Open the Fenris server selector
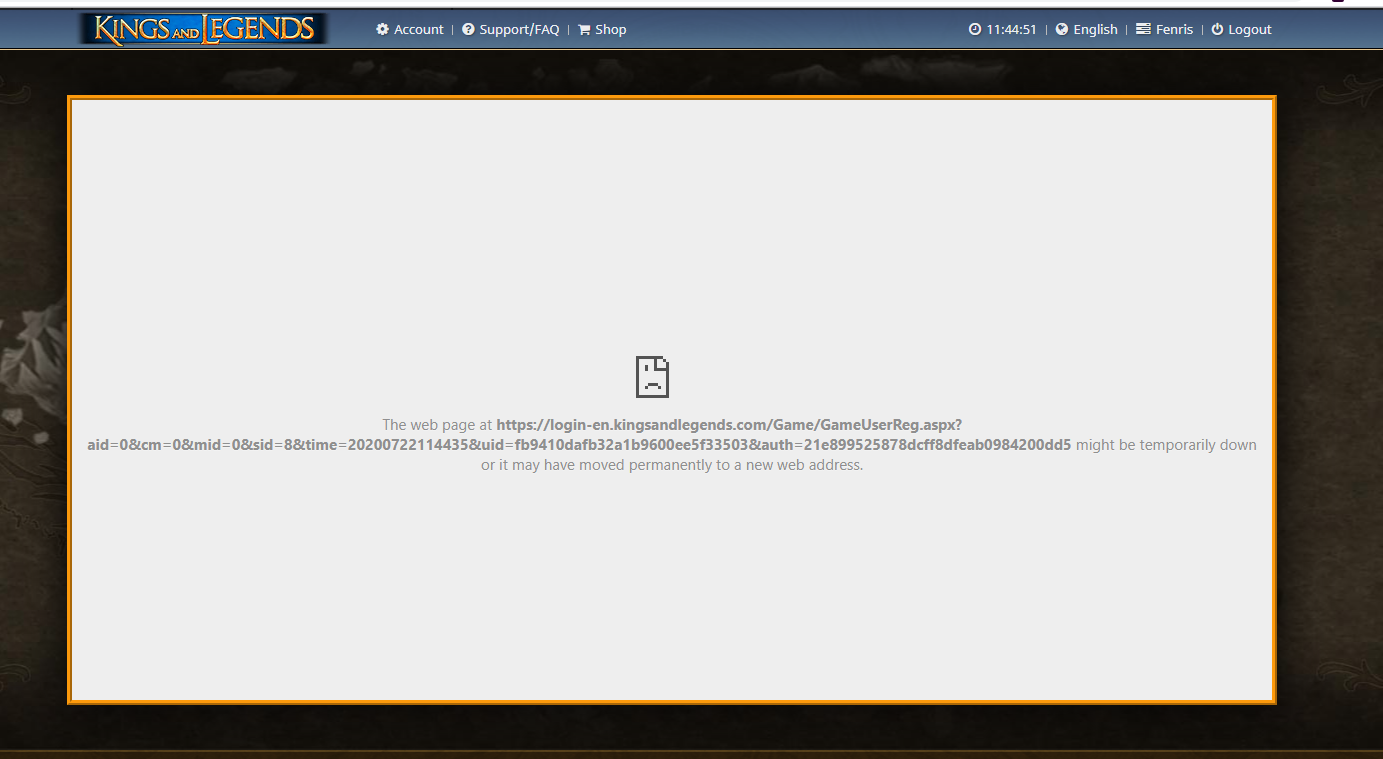Image resolution: width=1383 pixels, height=759 pixels. pyautogui.click(x=1174, y=30)
